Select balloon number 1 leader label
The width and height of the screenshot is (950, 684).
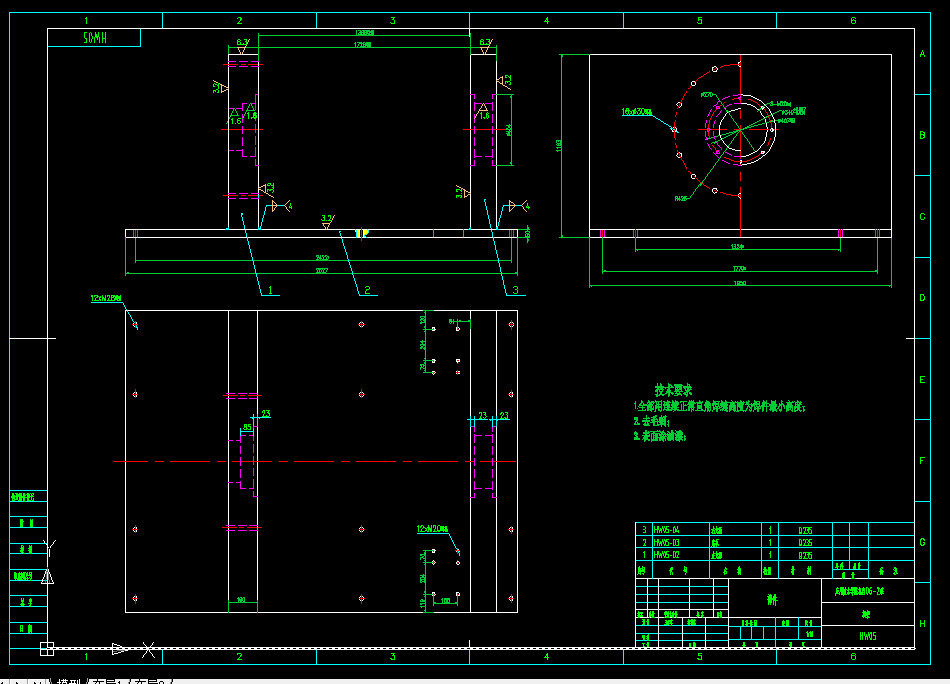270,290
